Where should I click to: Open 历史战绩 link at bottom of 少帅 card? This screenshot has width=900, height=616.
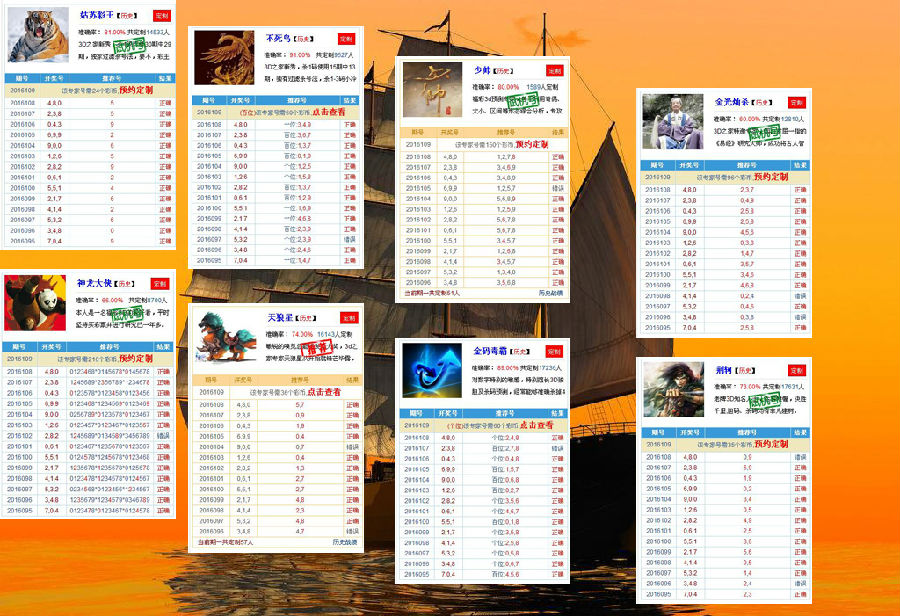tap(552, 293)
